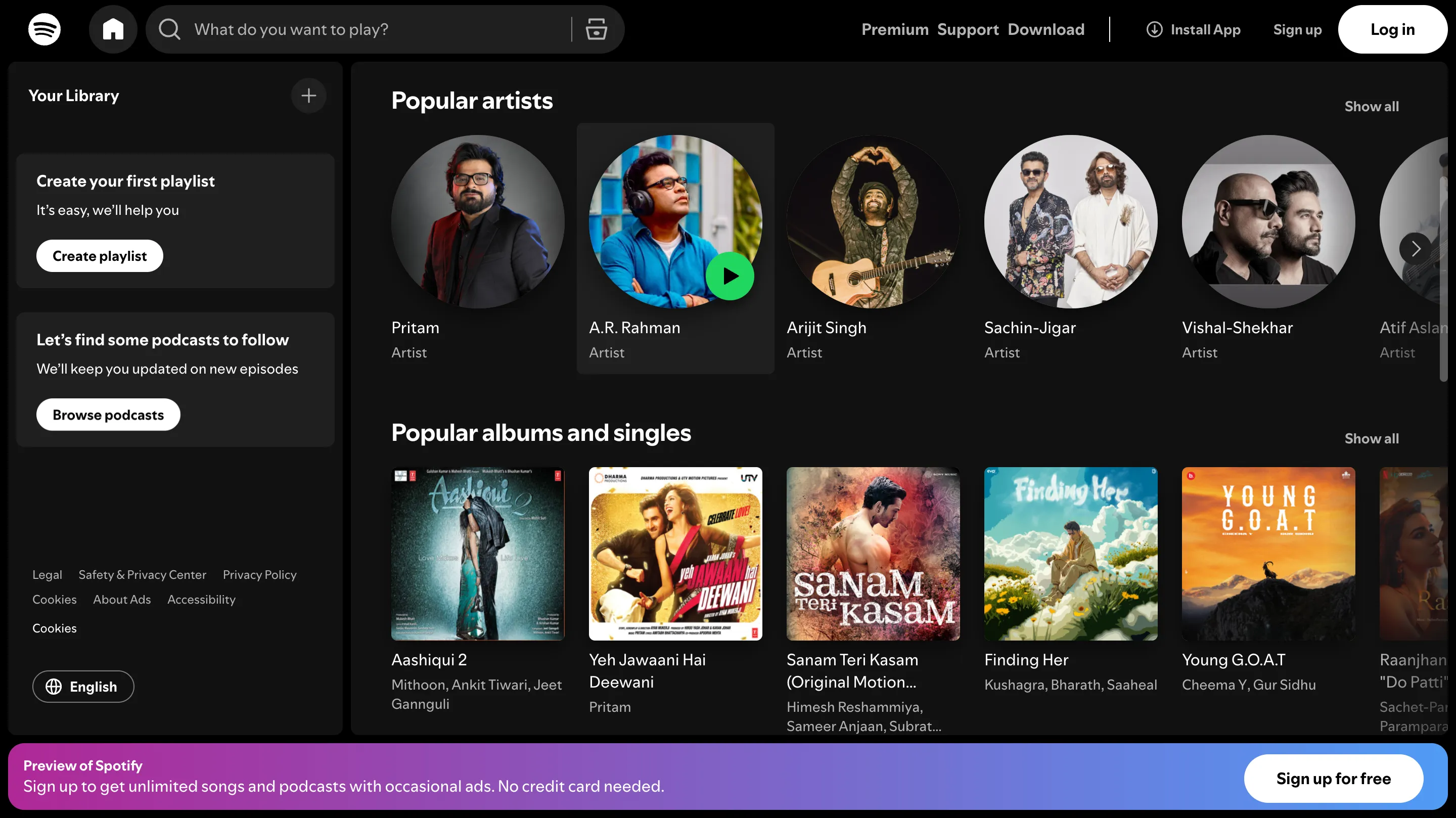Screen dimensions: 1456x818
Task: Play A.R. Rahman with green play button
Action: pos(730,276)
